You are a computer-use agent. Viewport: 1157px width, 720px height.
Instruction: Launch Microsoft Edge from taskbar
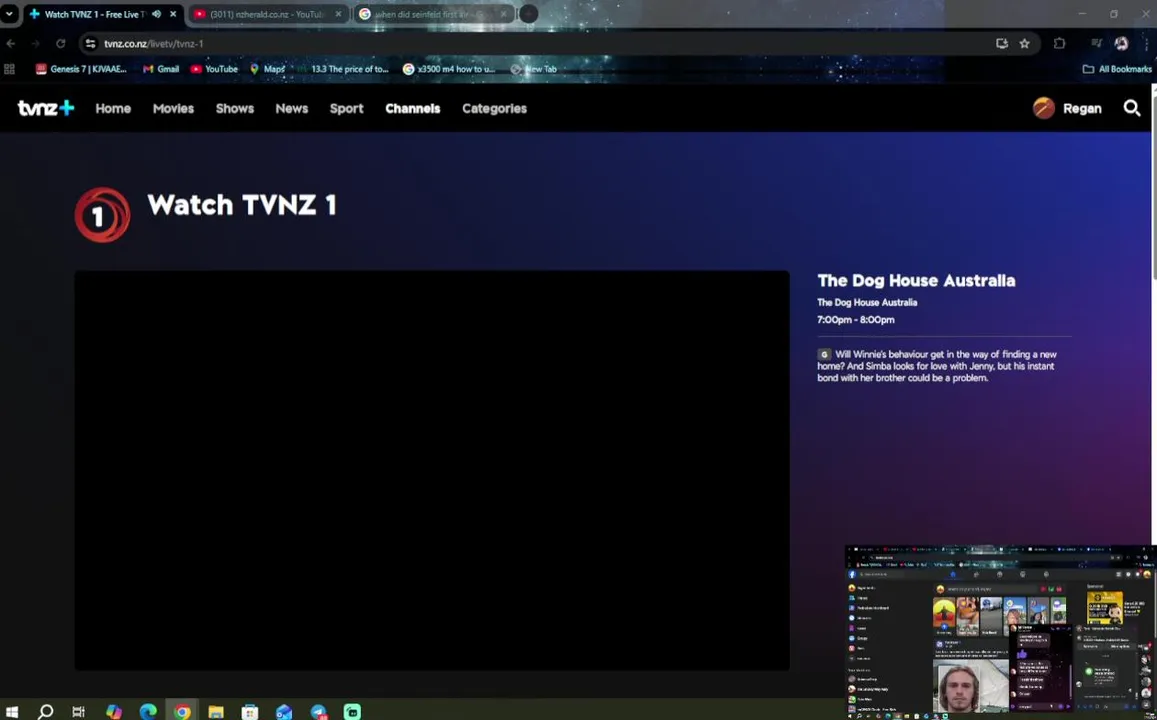click(148, 712)
